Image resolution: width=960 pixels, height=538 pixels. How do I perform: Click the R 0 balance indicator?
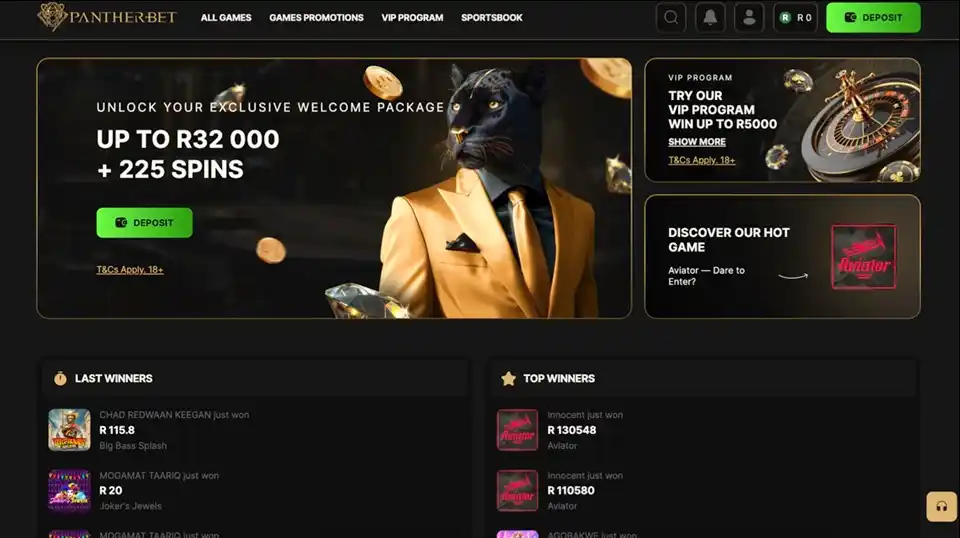(x=795, y=18)
